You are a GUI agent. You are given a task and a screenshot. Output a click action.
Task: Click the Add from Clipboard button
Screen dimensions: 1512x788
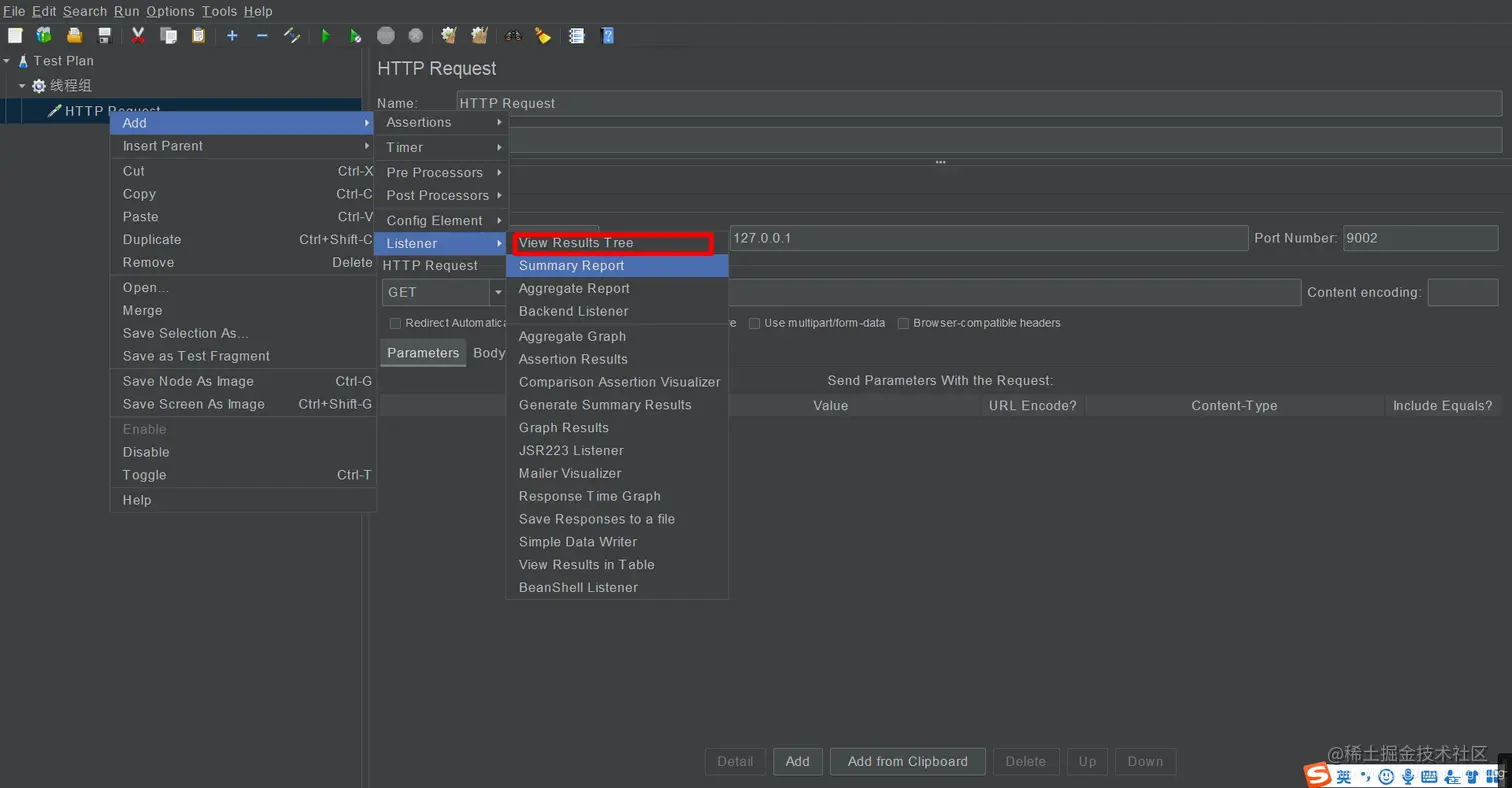tap(908, 761)
